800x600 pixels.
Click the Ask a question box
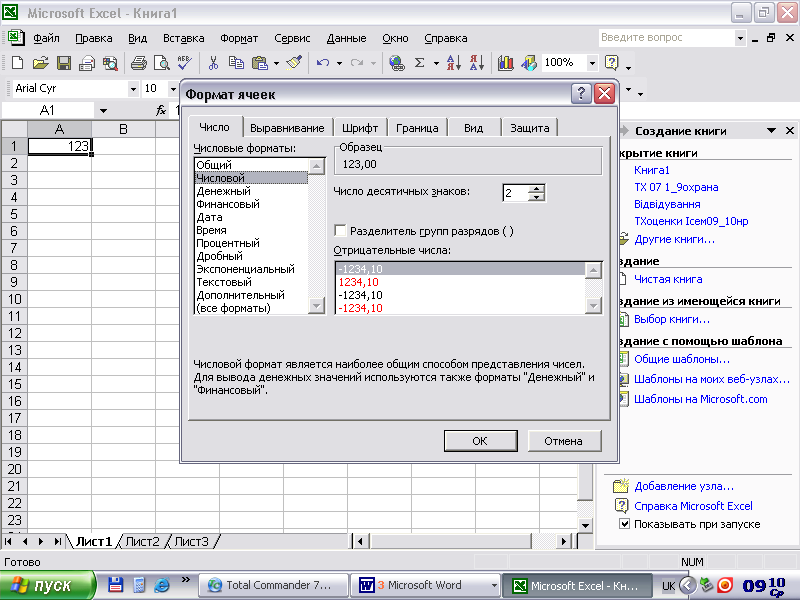click(x=666, y=38)
